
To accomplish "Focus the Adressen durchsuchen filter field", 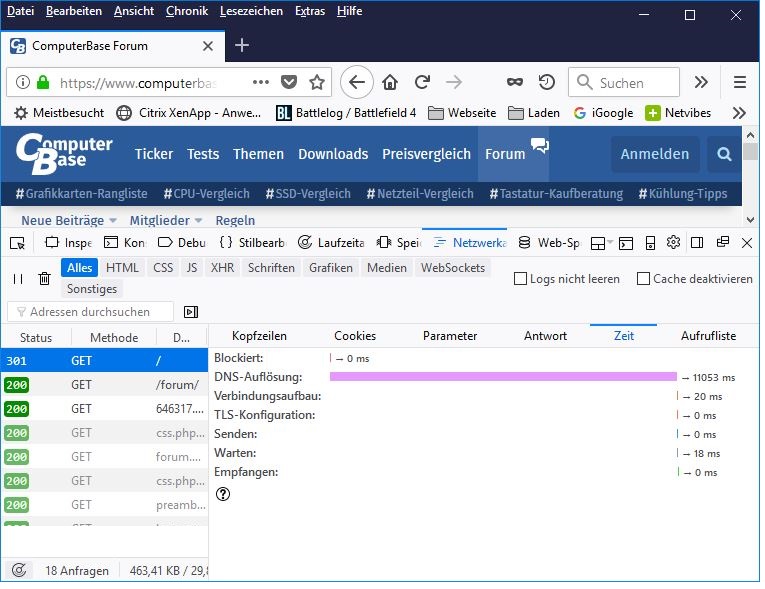I will (90, 312).
